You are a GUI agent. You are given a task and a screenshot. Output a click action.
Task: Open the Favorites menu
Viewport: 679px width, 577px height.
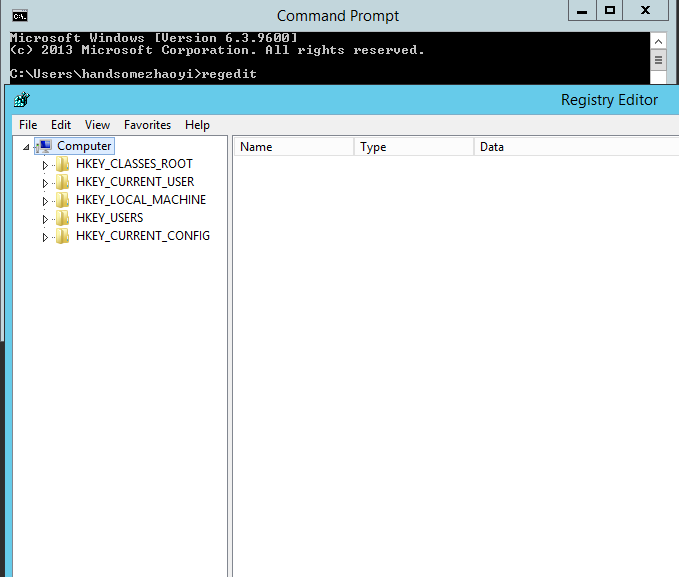click(147, 125)
